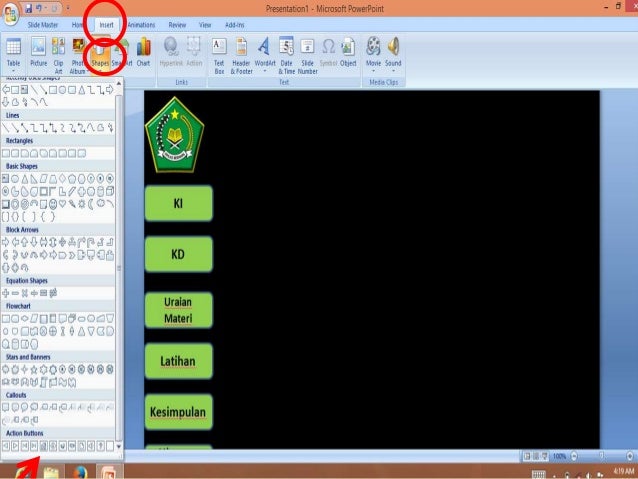Open Firefox from the taskbar
The width and height of the screenshot is (638, 479).
coord(80,472)
